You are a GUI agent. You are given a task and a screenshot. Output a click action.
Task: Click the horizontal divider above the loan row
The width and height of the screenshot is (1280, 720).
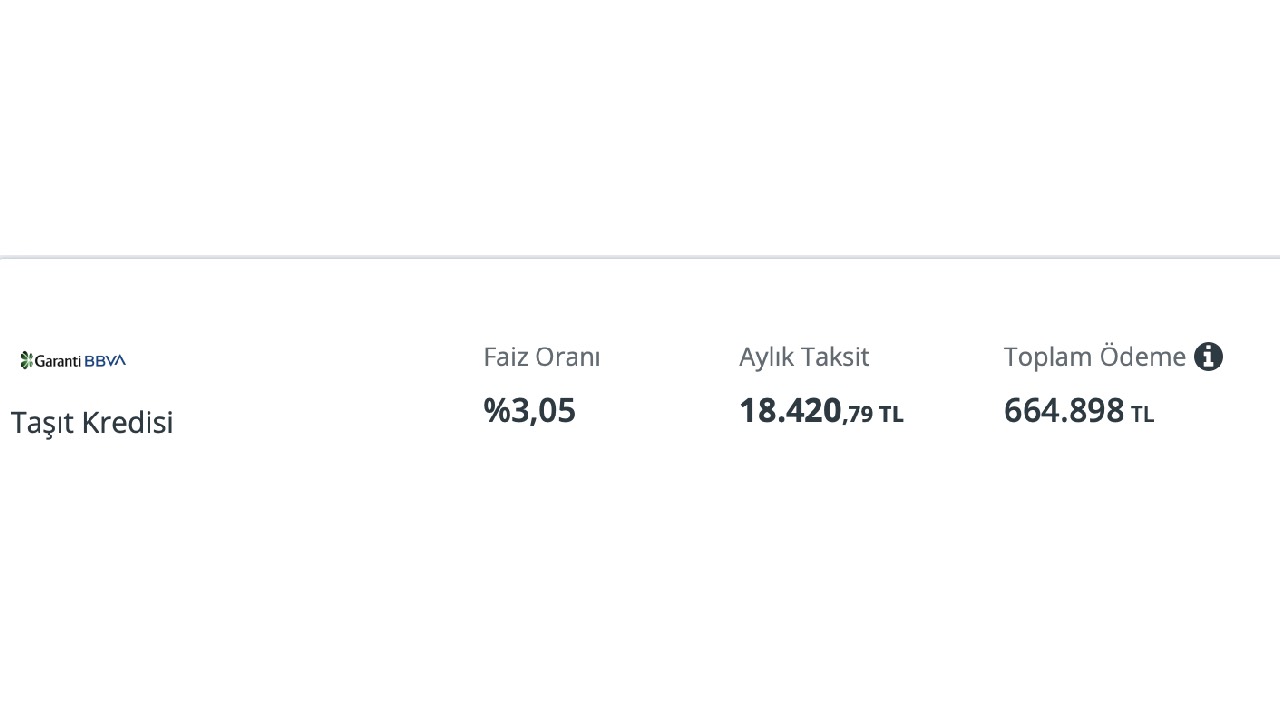point(640,257)
